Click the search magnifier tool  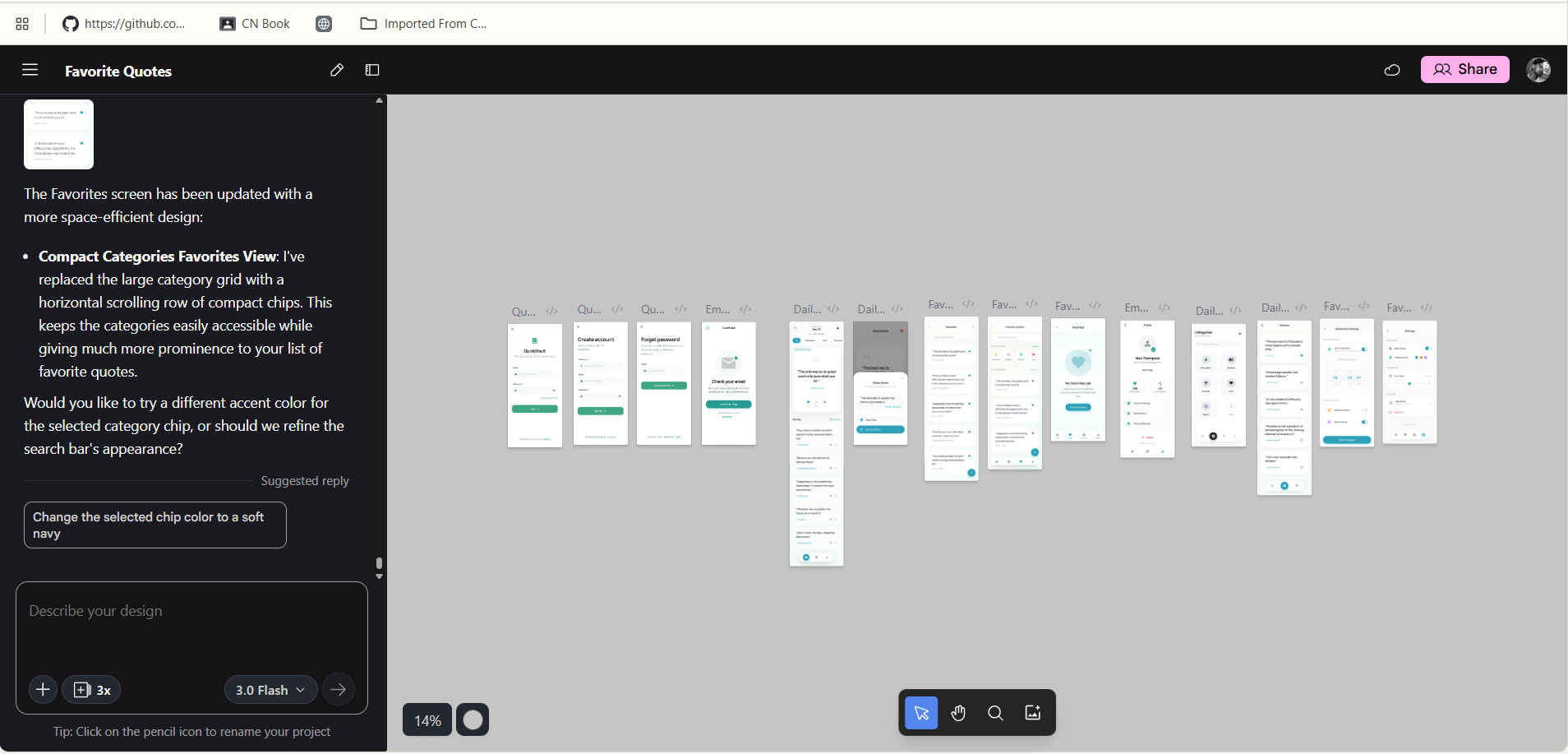coord(995,713)
